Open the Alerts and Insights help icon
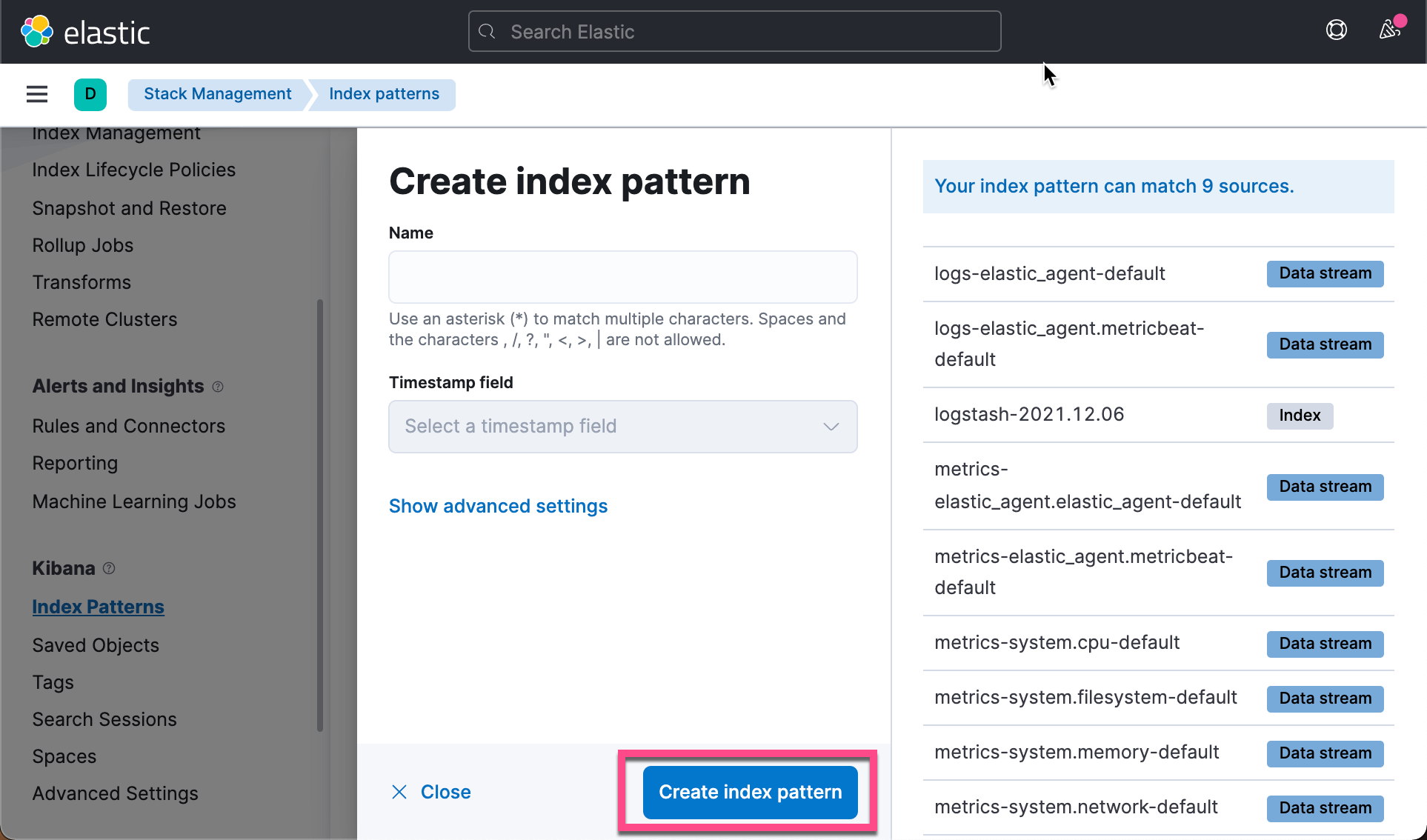The width and height of the screenshot is (1427, 840). click(218, 387)
